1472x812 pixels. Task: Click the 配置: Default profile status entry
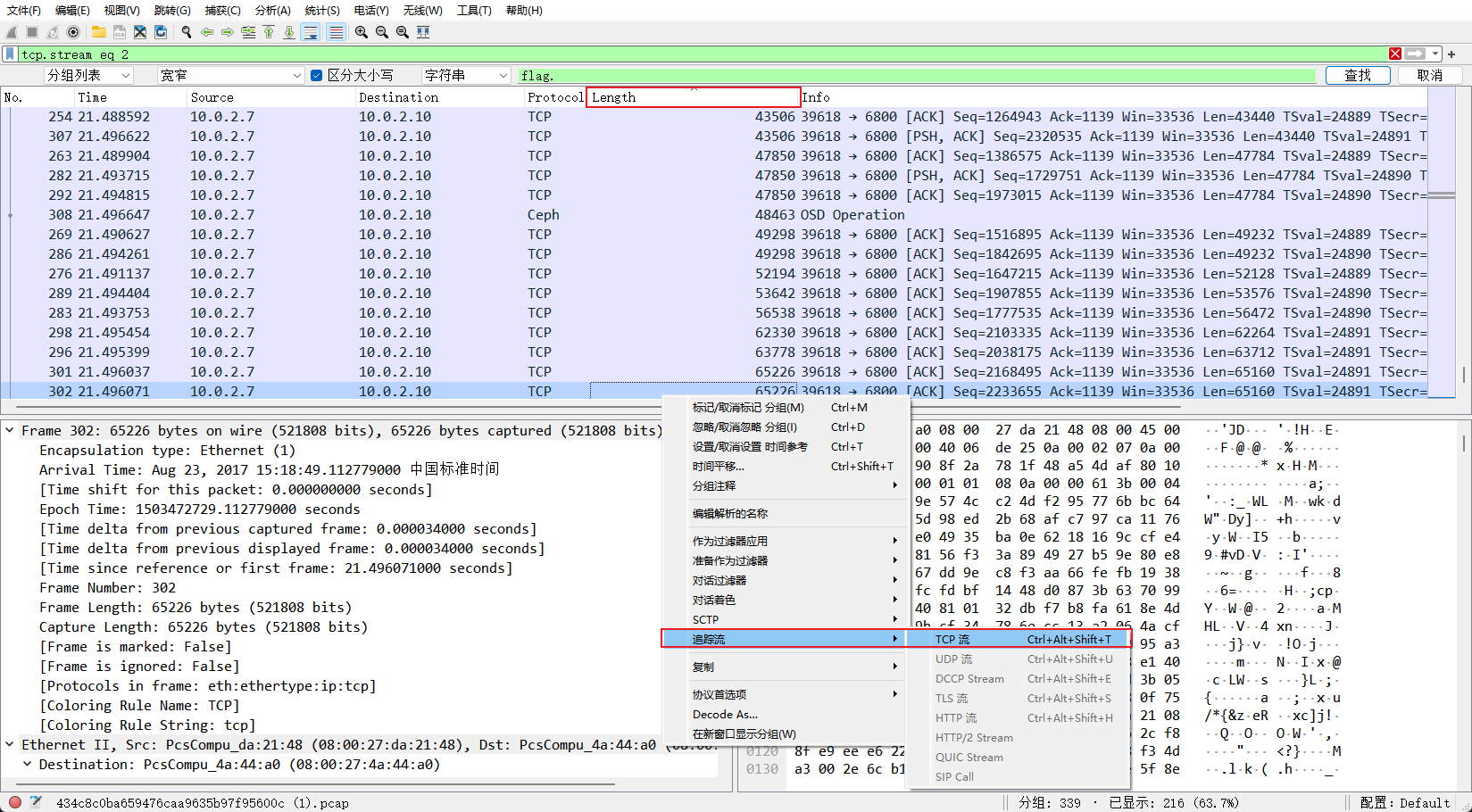click(x=1404, y=802)
